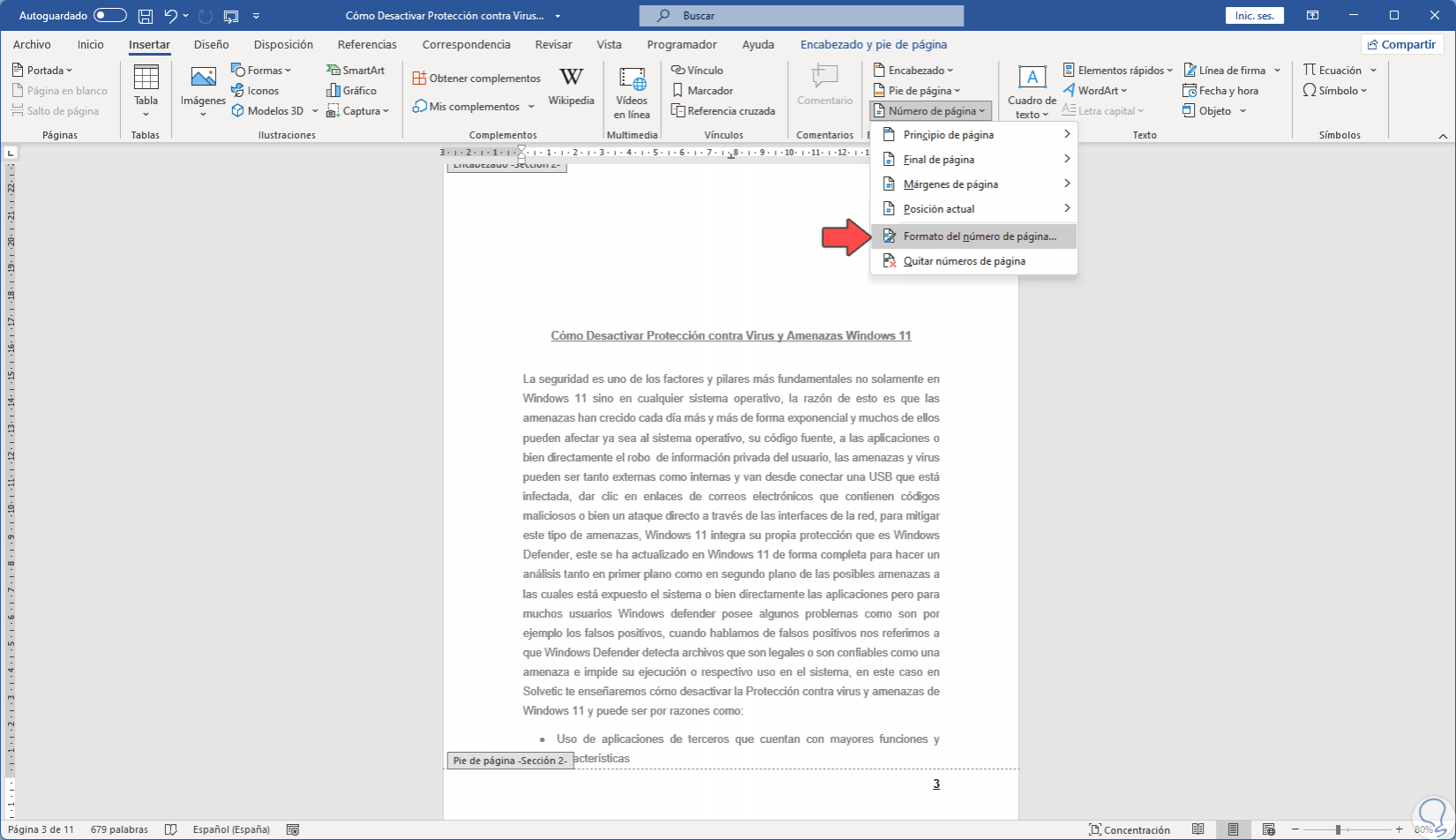Switch to the Diseño tab
The width and height of the screenshot is (1456, 840).
[x=212, y=45]
